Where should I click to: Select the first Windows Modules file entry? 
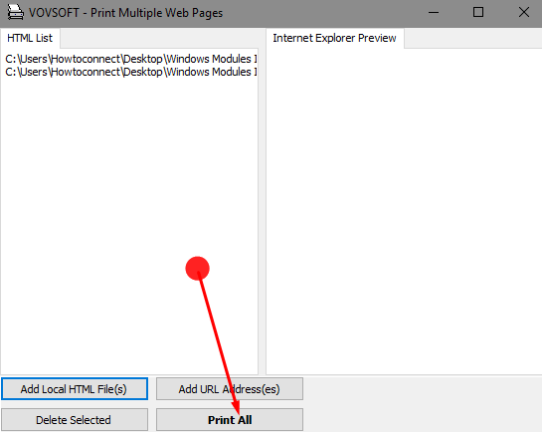pos(131,59)
